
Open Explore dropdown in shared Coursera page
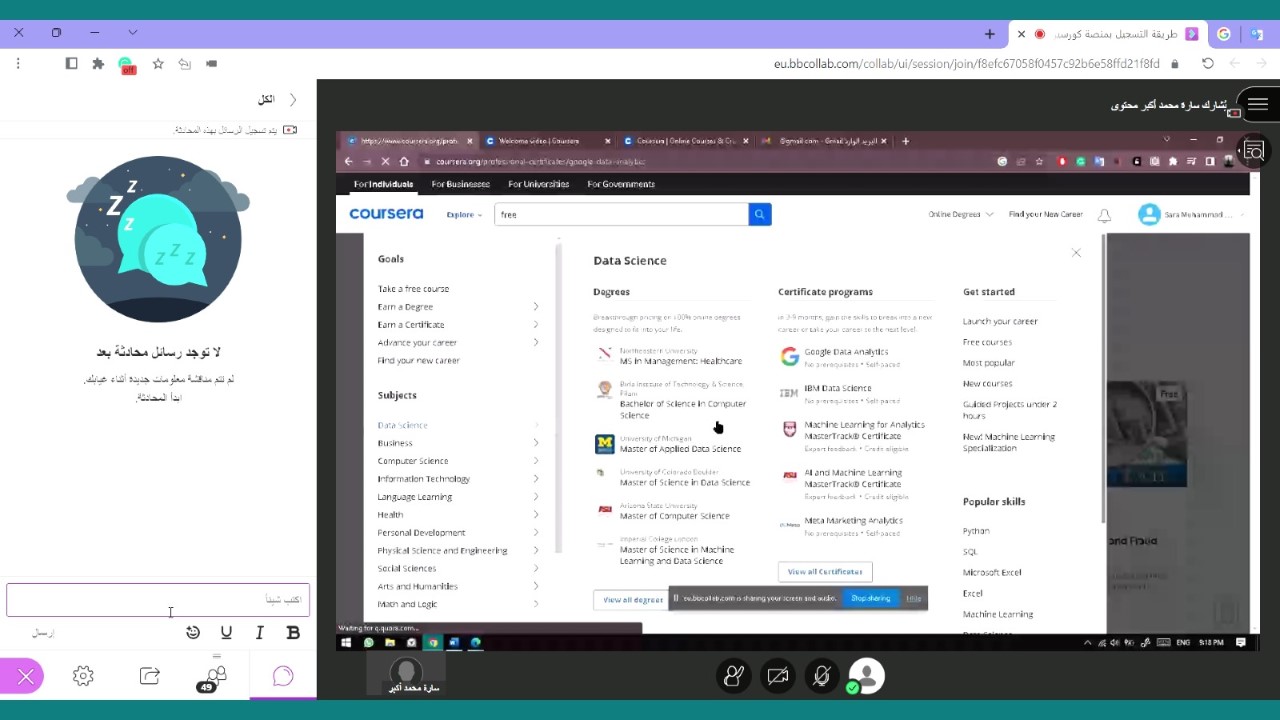[464, 214]
